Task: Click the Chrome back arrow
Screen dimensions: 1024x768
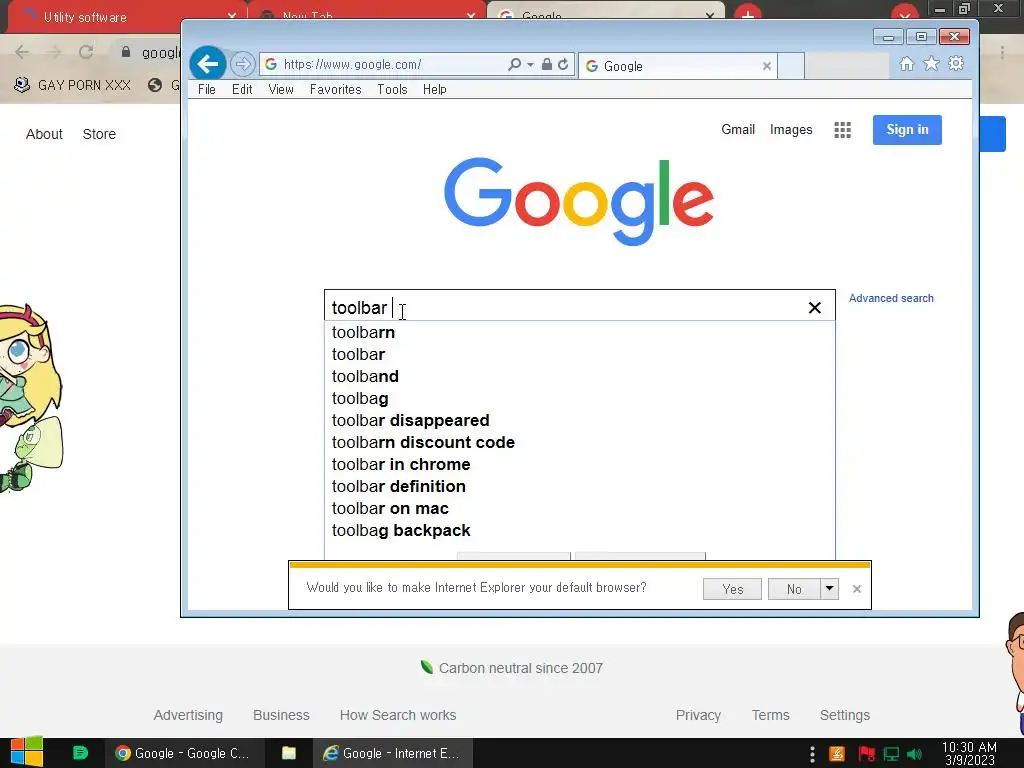Action: (x=22, y=52)
